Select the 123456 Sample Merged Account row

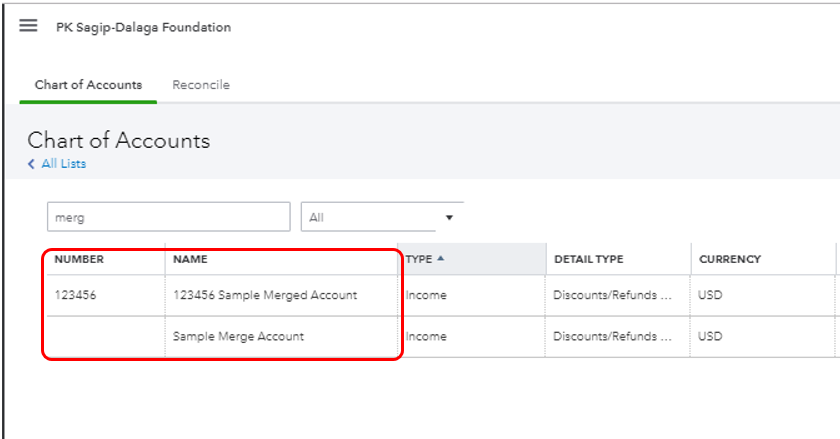point(265,296)
